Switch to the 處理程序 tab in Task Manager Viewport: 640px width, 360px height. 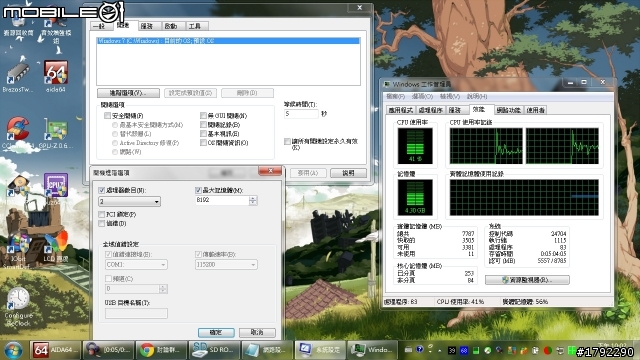(431, 110)
